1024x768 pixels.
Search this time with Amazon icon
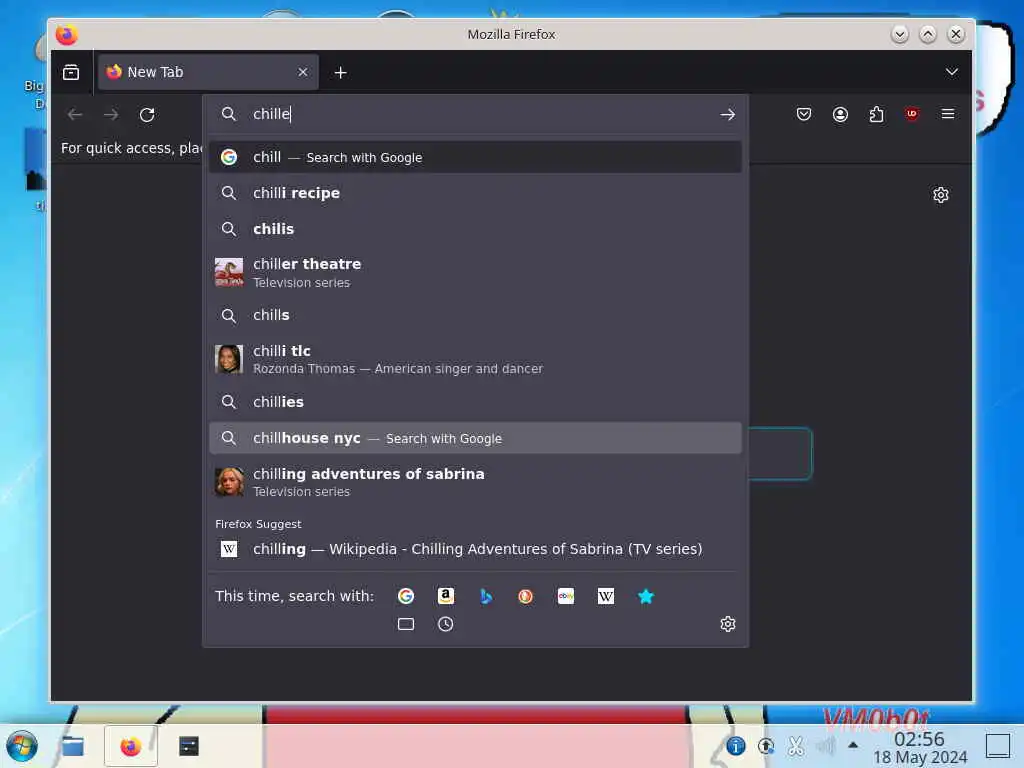[x=445, y=596]
